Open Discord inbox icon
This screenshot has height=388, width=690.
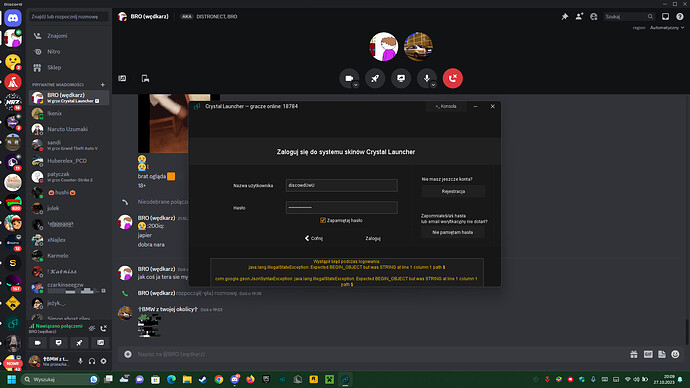coord(665,17)
